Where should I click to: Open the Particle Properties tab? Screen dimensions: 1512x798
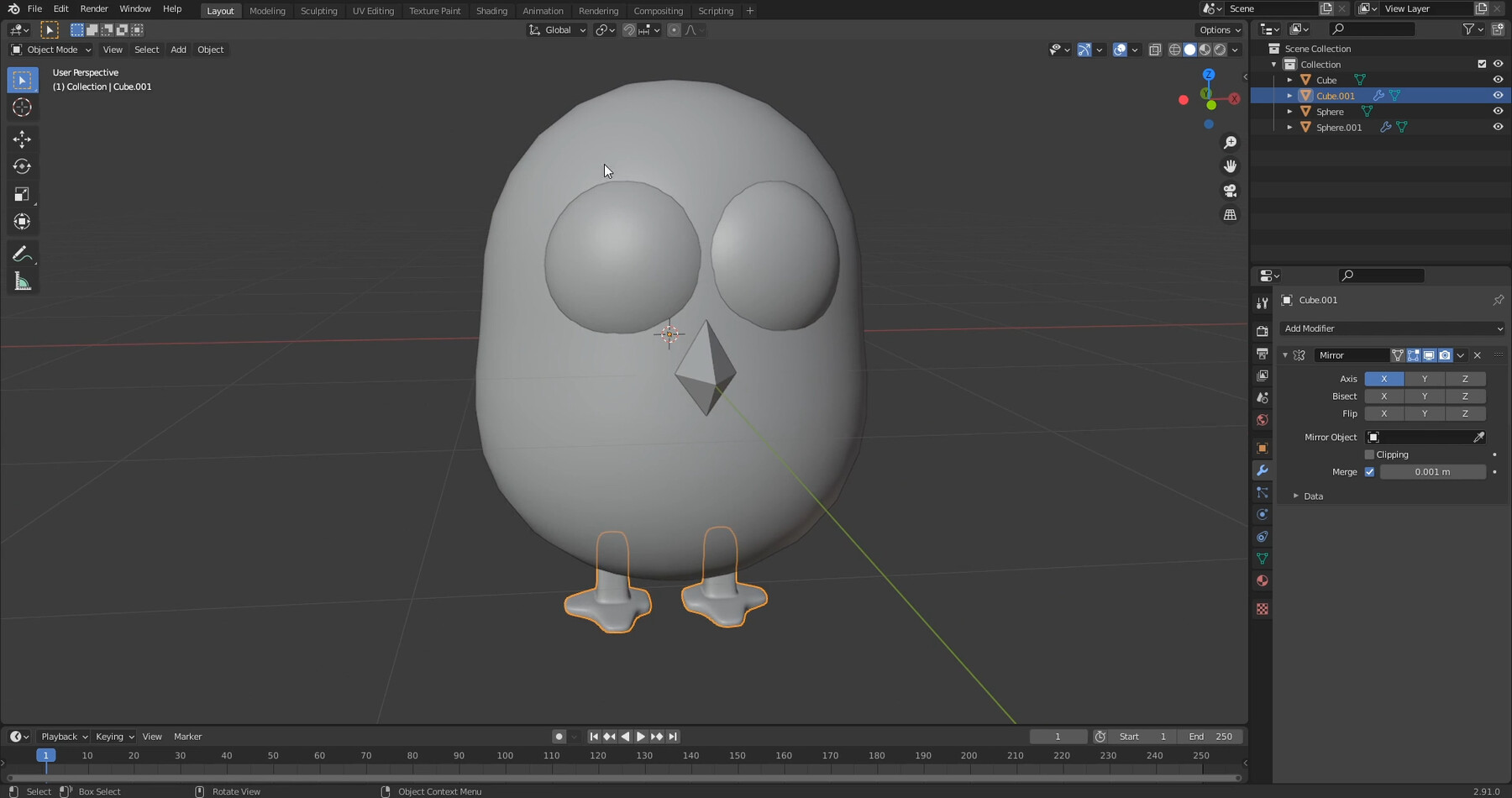1263,493
